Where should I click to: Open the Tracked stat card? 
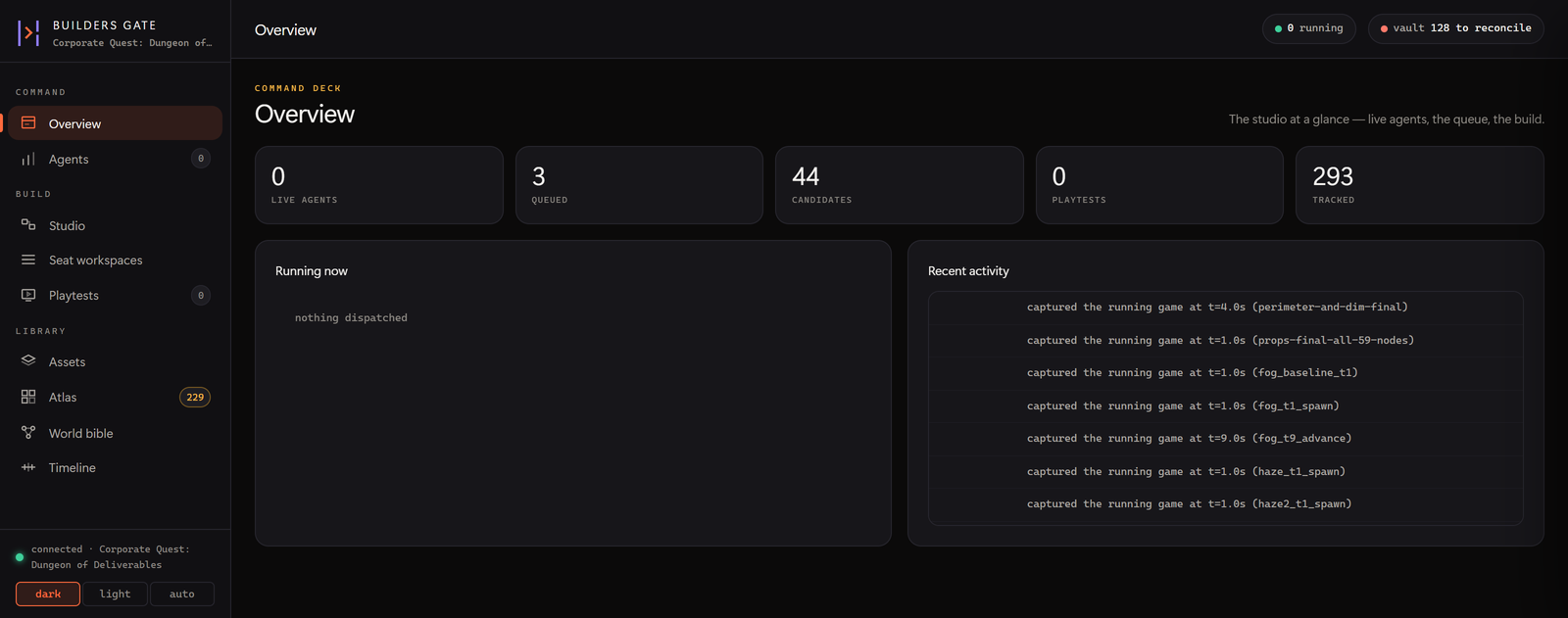pyautogui.click(x=1420, y=185)
